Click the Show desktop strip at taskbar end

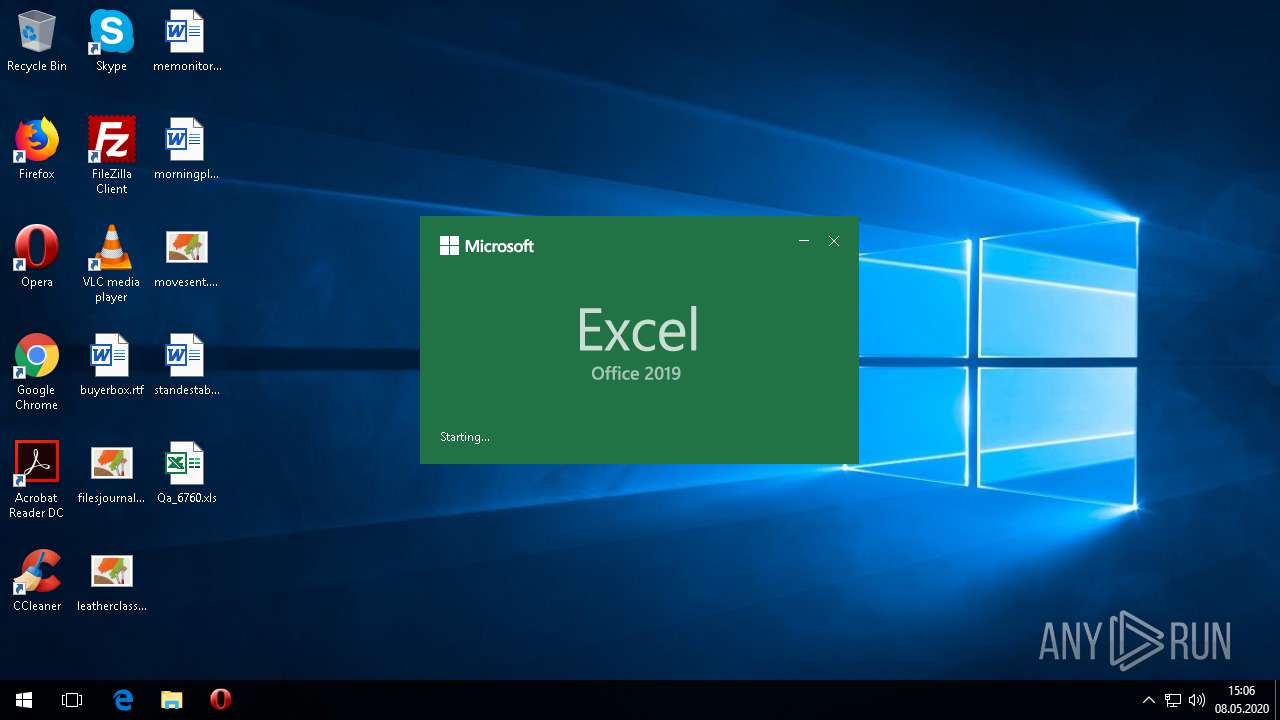(x=1277, y=700)
